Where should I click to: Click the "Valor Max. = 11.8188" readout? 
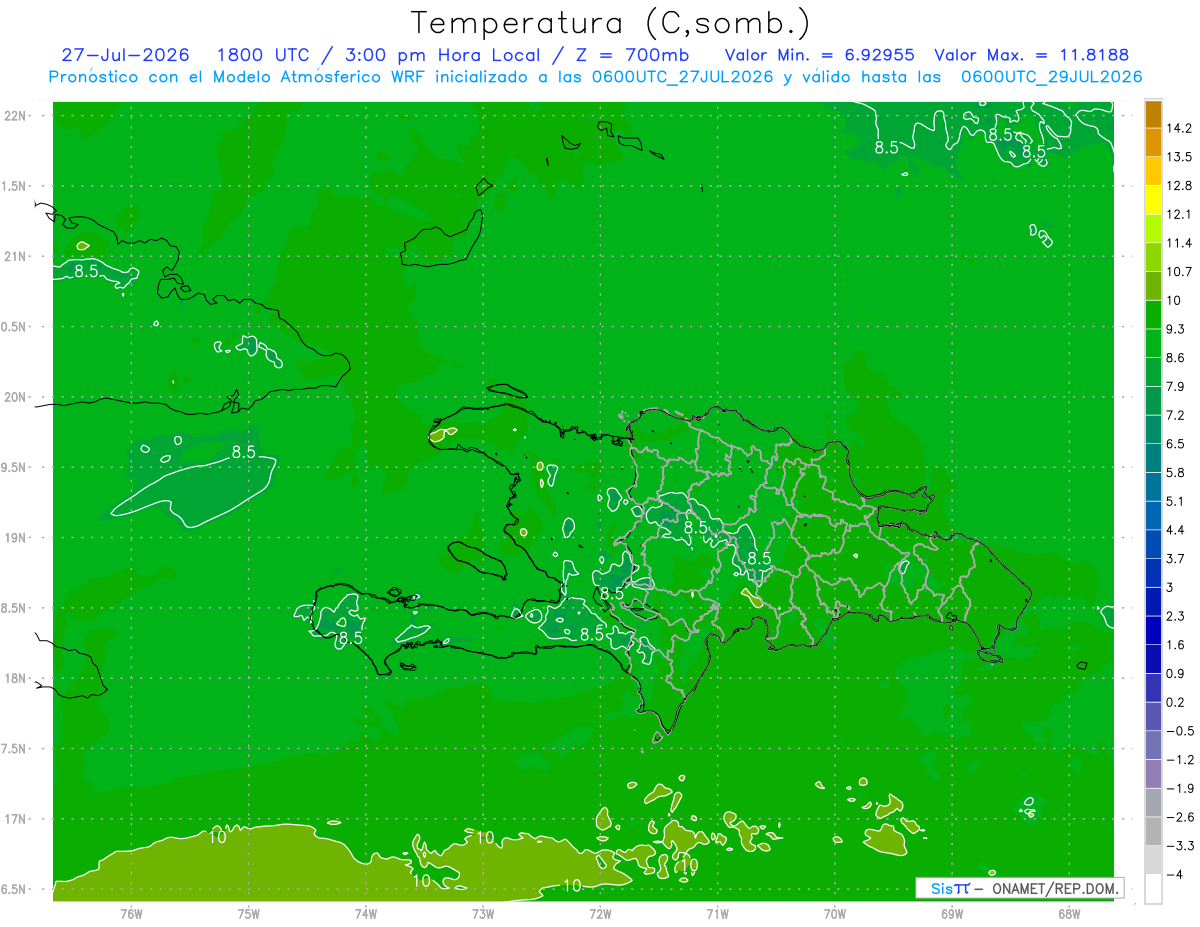click(x=1032, y=55)
